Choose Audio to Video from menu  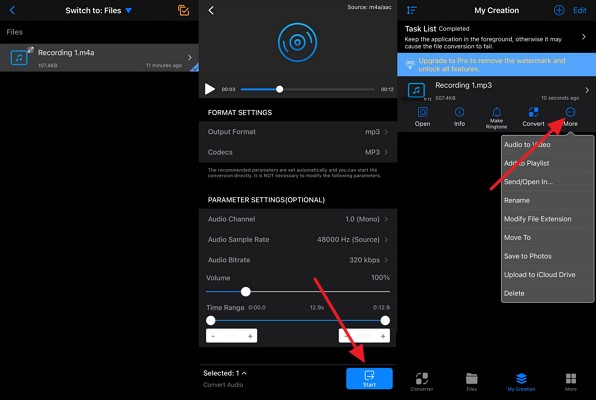tap(547, 145)
